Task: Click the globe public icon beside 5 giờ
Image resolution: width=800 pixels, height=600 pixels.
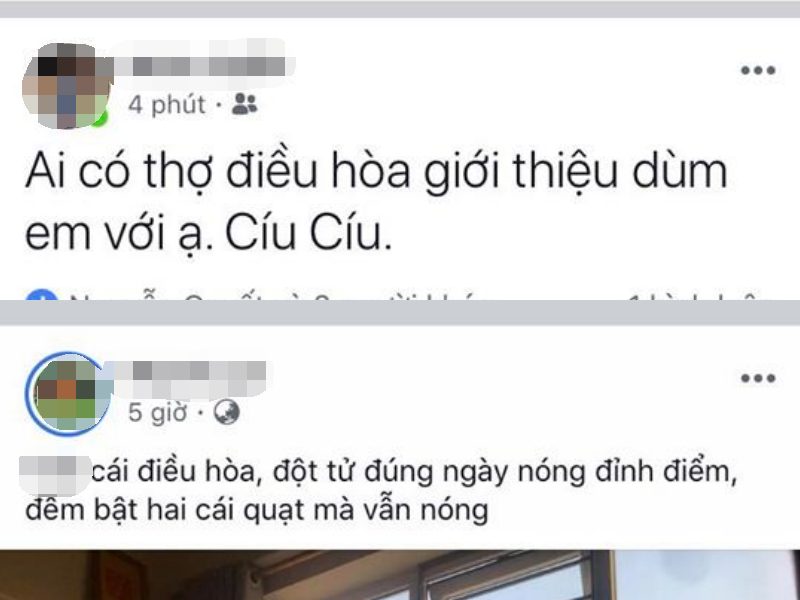Action: [x=226, y=412]
